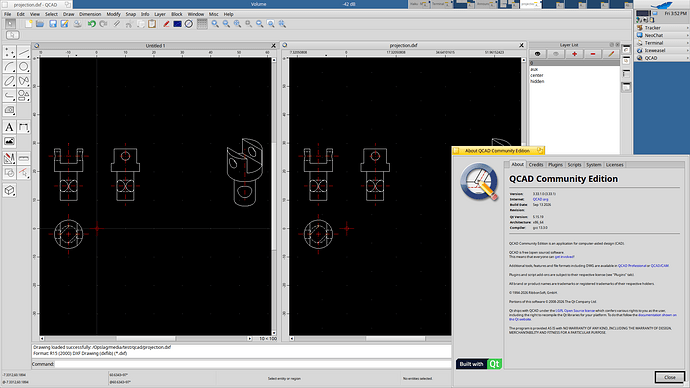Viewport: 690px width, 388px height.
Task: Toggle the grid display icon
Action: click(202, 24)
